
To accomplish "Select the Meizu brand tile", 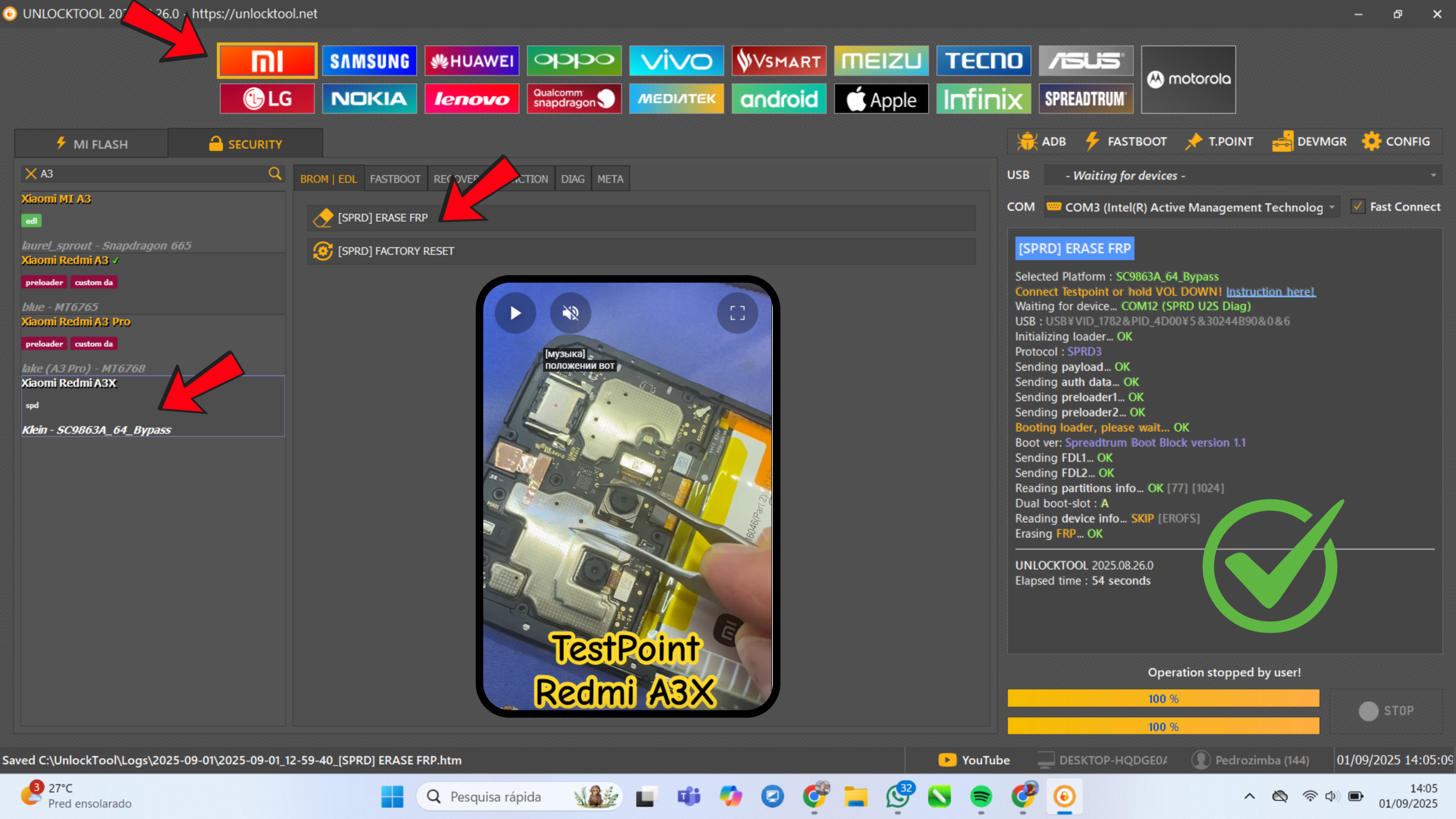I will coord(881,60).
